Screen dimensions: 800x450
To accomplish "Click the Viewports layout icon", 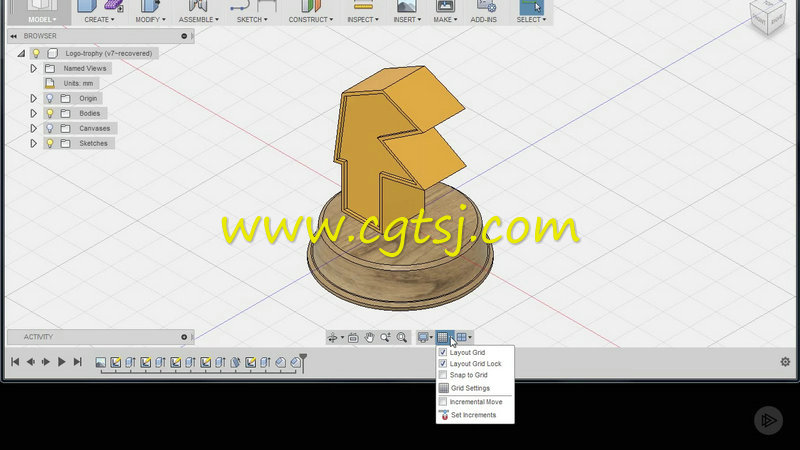I will 461,337.
